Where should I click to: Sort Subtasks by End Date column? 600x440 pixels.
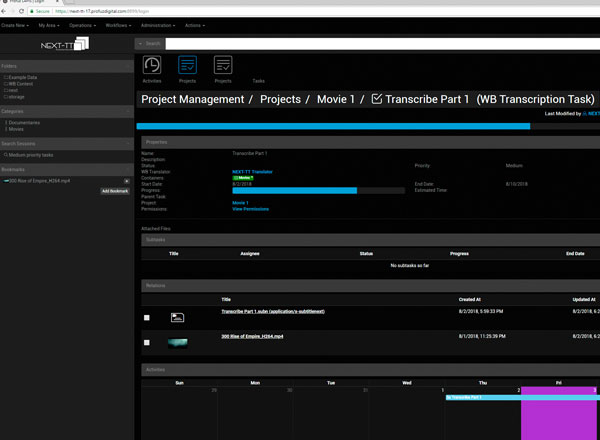coord(575,253)
